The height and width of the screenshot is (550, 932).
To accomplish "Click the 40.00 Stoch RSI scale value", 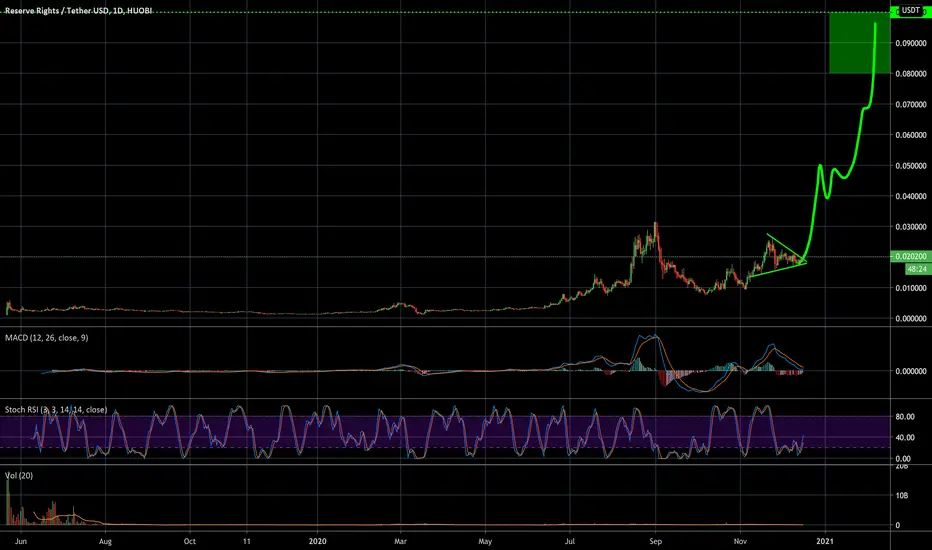I will point(905,438).
